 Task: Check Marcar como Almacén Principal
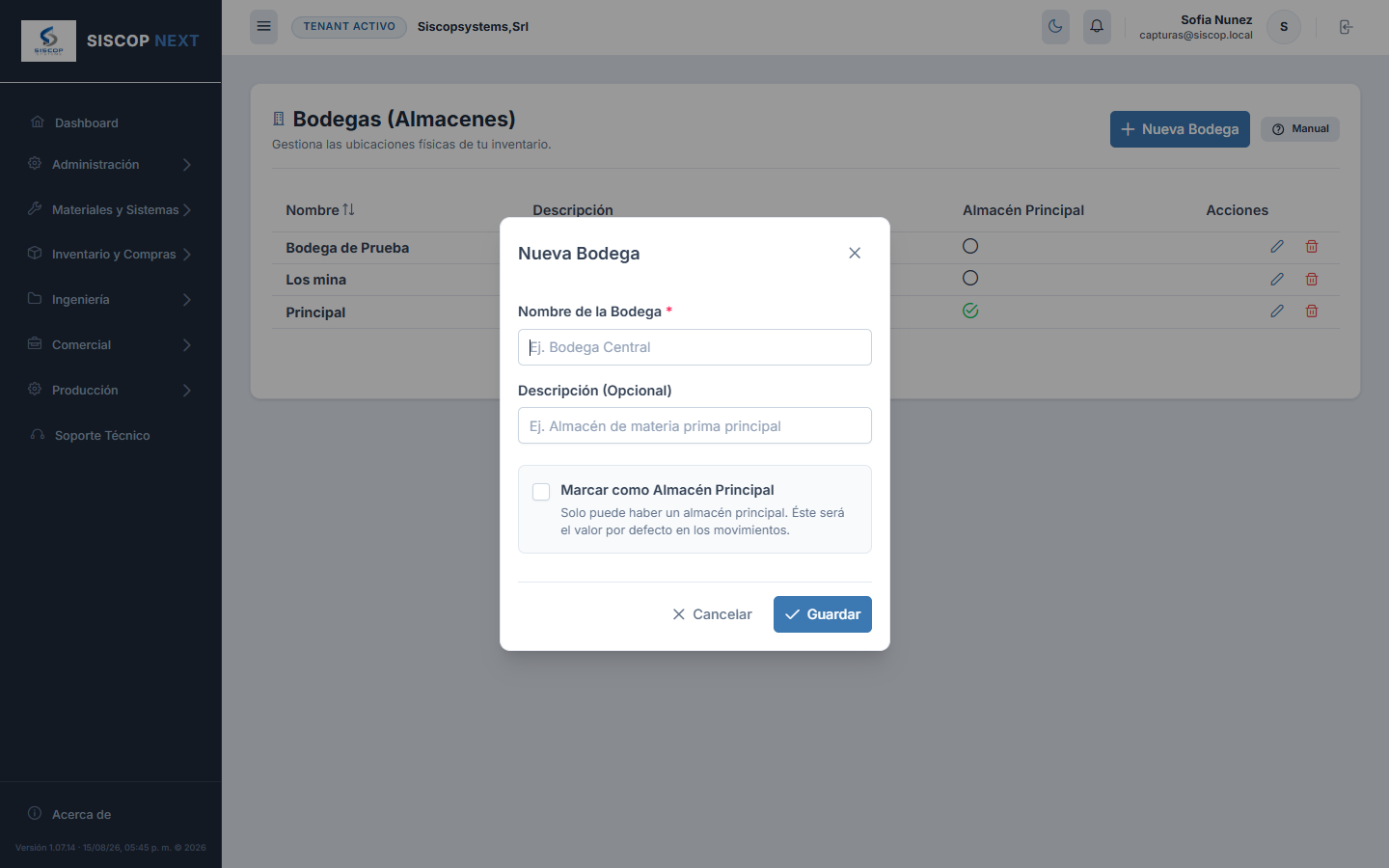point(541,492)
